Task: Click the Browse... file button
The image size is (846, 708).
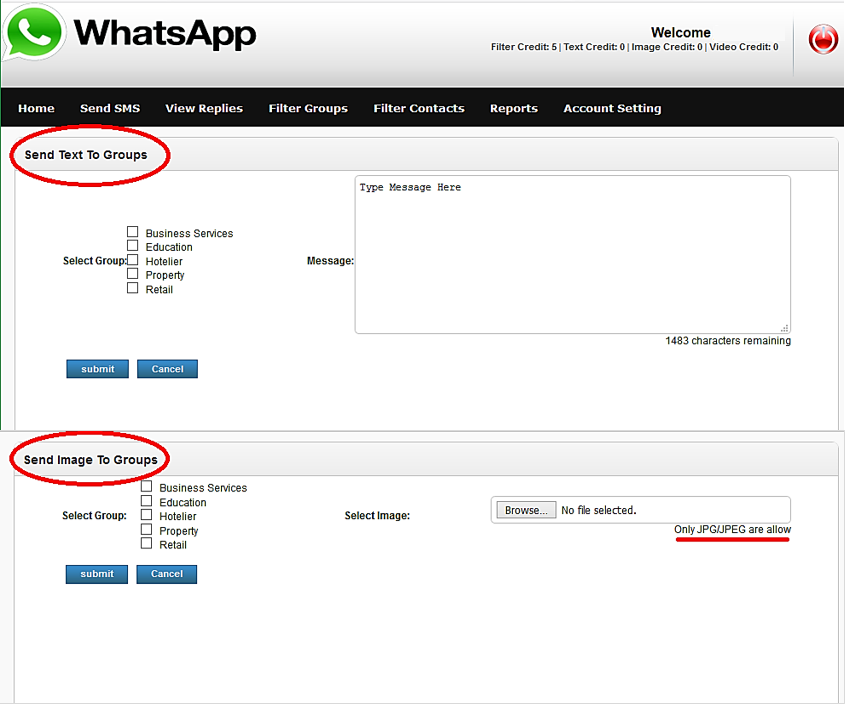Action: point(526,510)
